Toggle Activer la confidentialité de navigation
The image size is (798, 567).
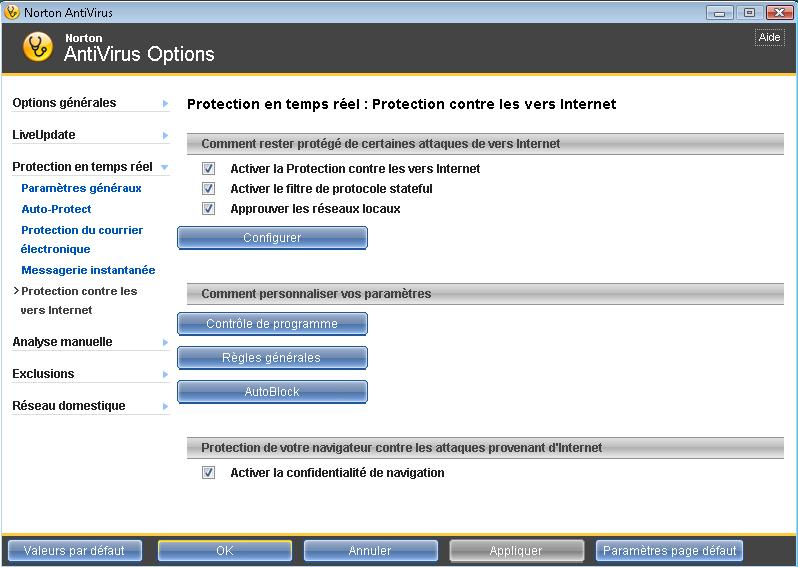209,473
